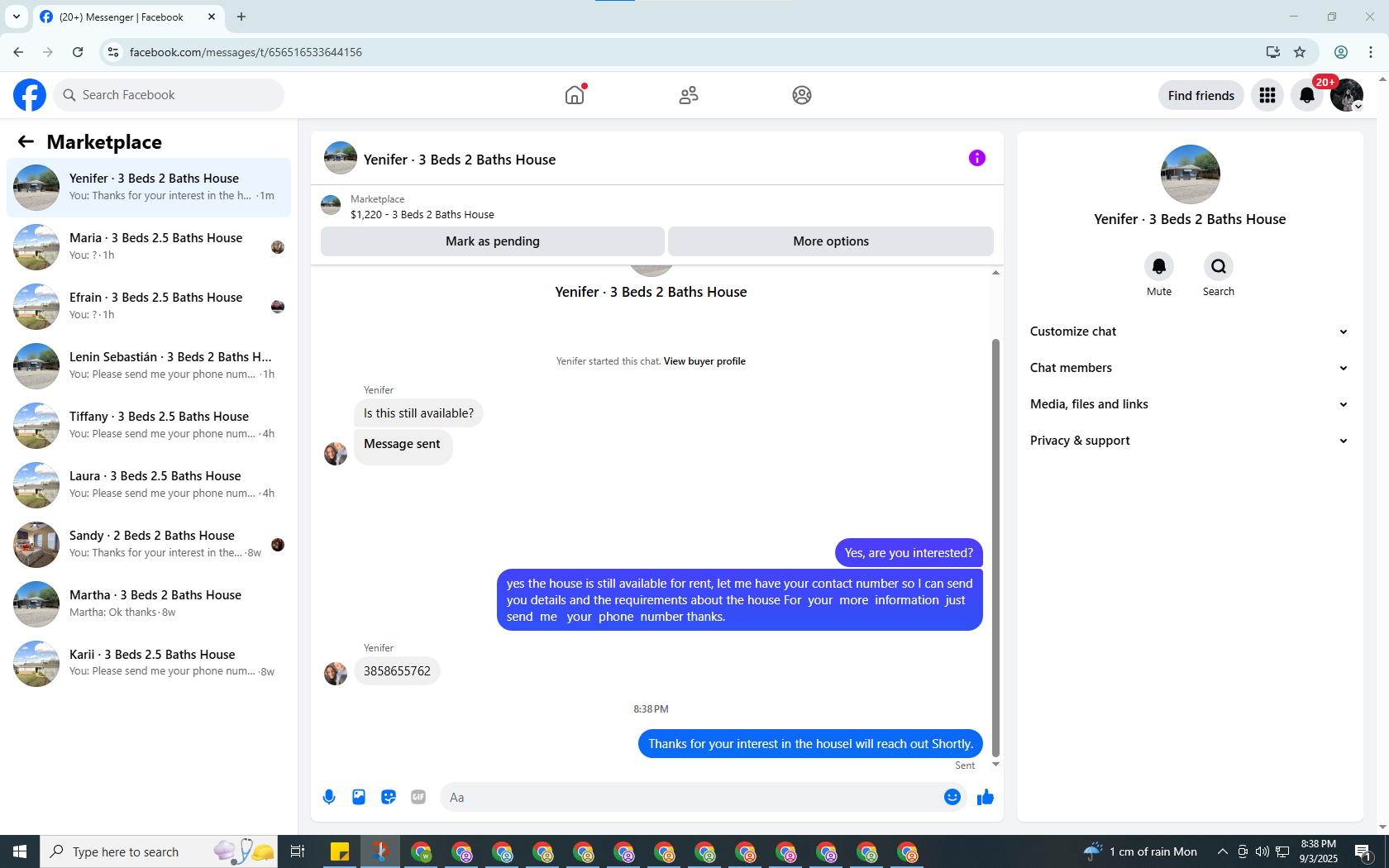Open the Task View taskbar icon

click(298, 851)
